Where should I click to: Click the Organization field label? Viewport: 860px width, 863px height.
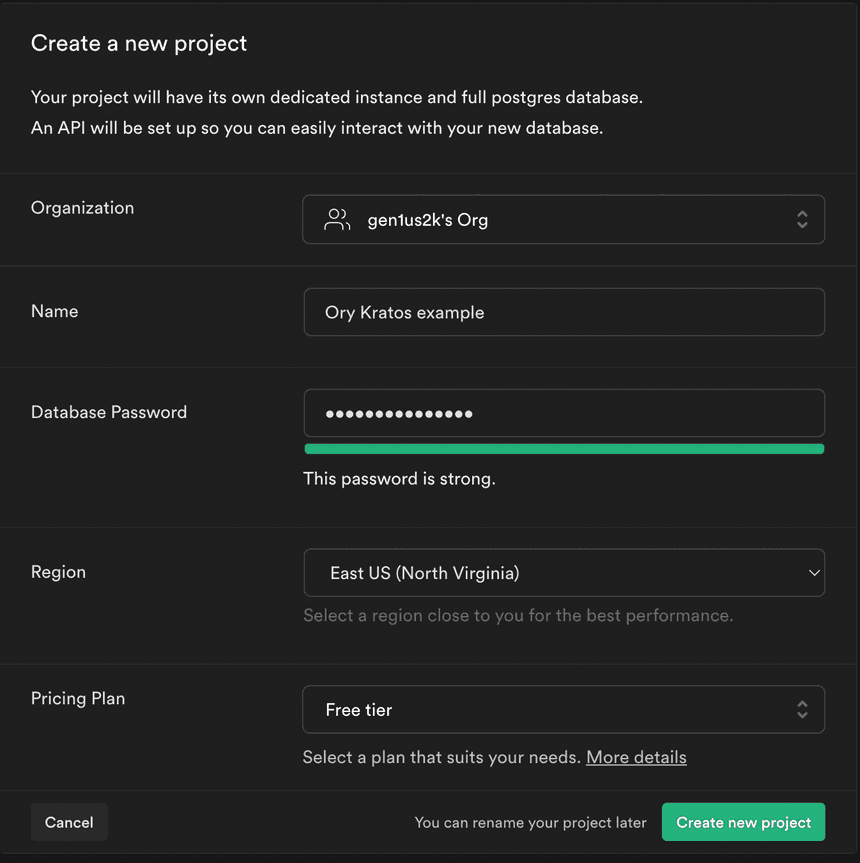82,208
